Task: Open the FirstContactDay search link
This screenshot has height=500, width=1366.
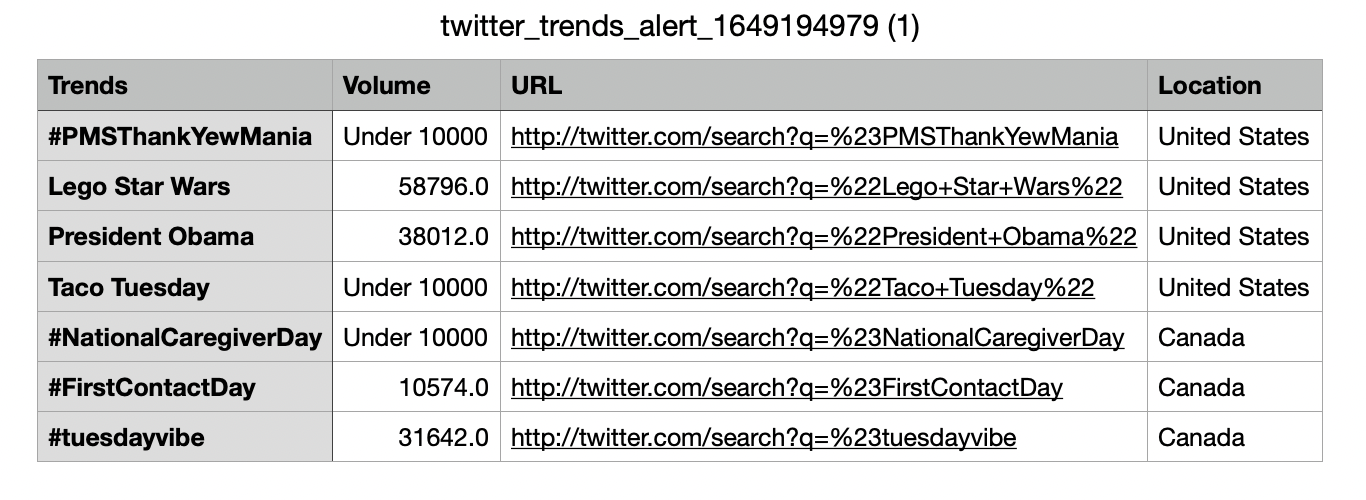Action: (x=787, y=387)
